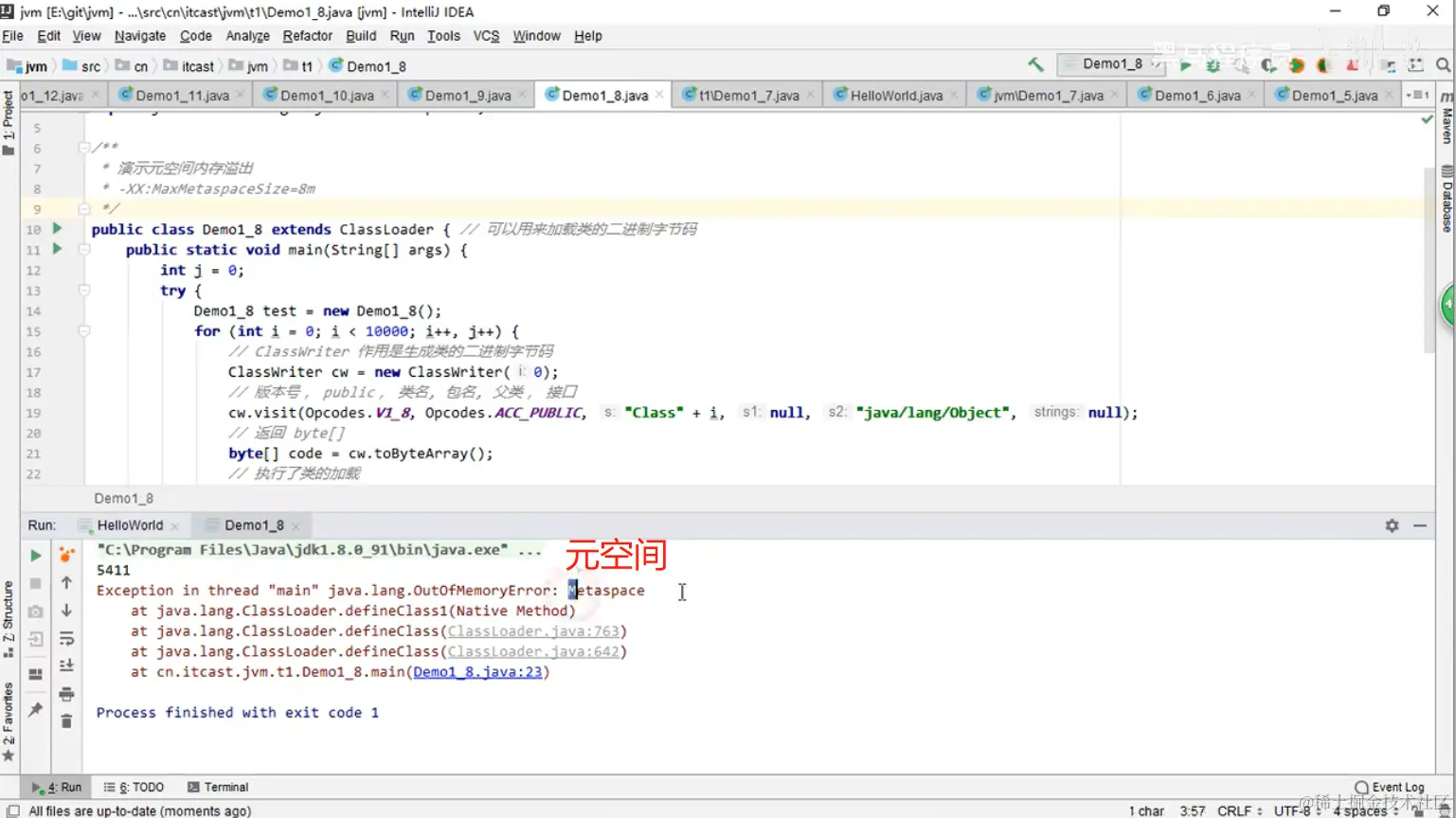Change the UTF-8 file encoding

[1297, 811]
